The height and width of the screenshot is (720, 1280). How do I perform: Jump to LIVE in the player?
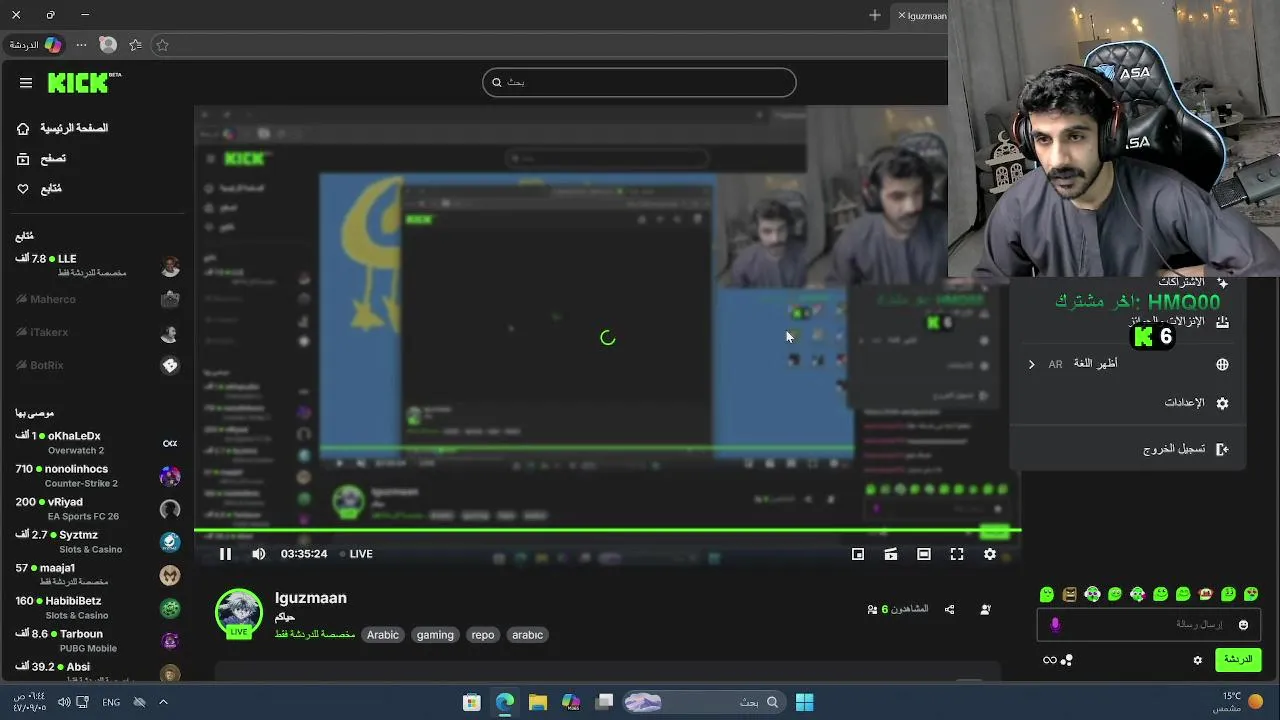coord(356,554)
